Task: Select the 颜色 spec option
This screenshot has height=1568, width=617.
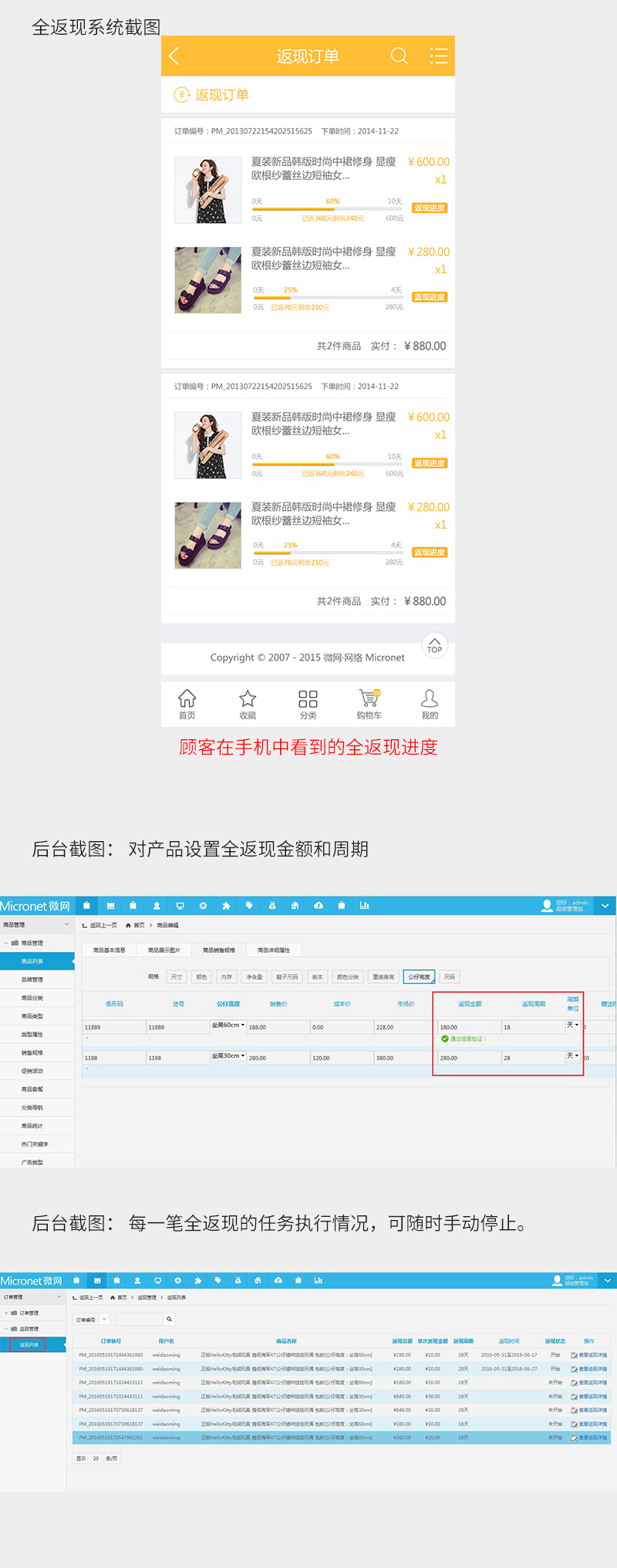Action: point(201,977)
